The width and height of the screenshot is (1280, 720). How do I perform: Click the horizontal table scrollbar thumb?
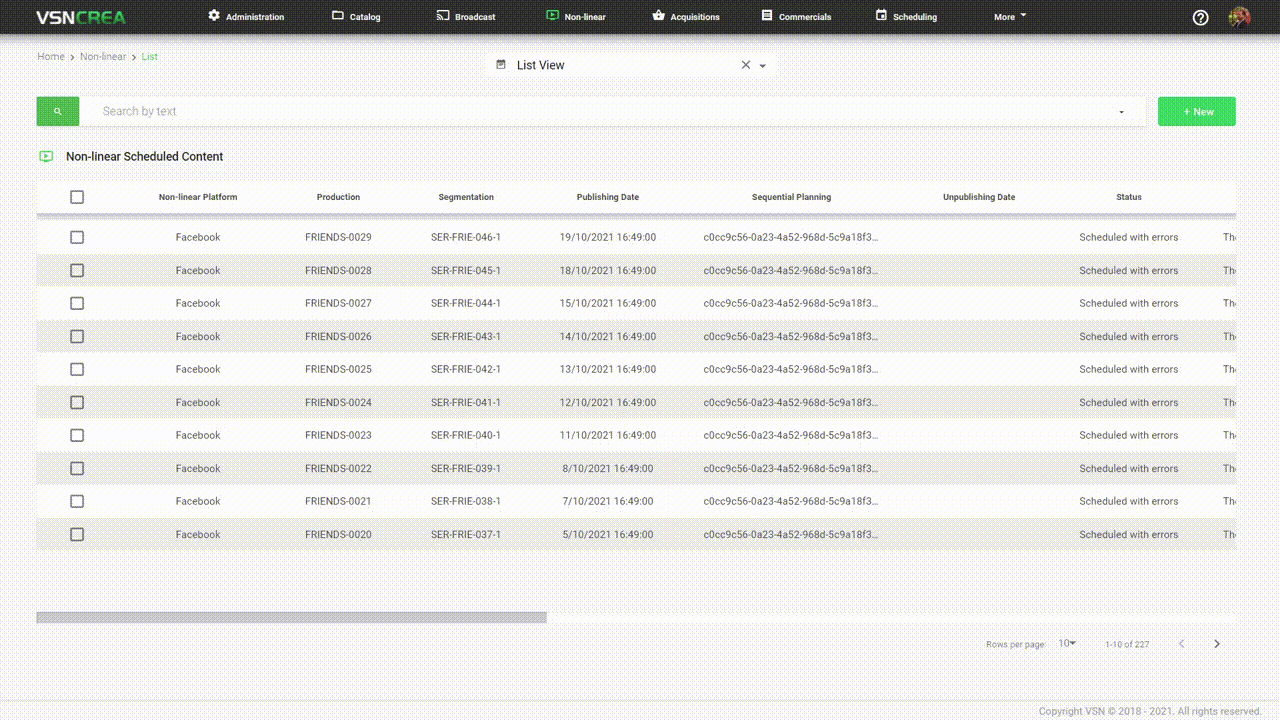pos(292,618)
